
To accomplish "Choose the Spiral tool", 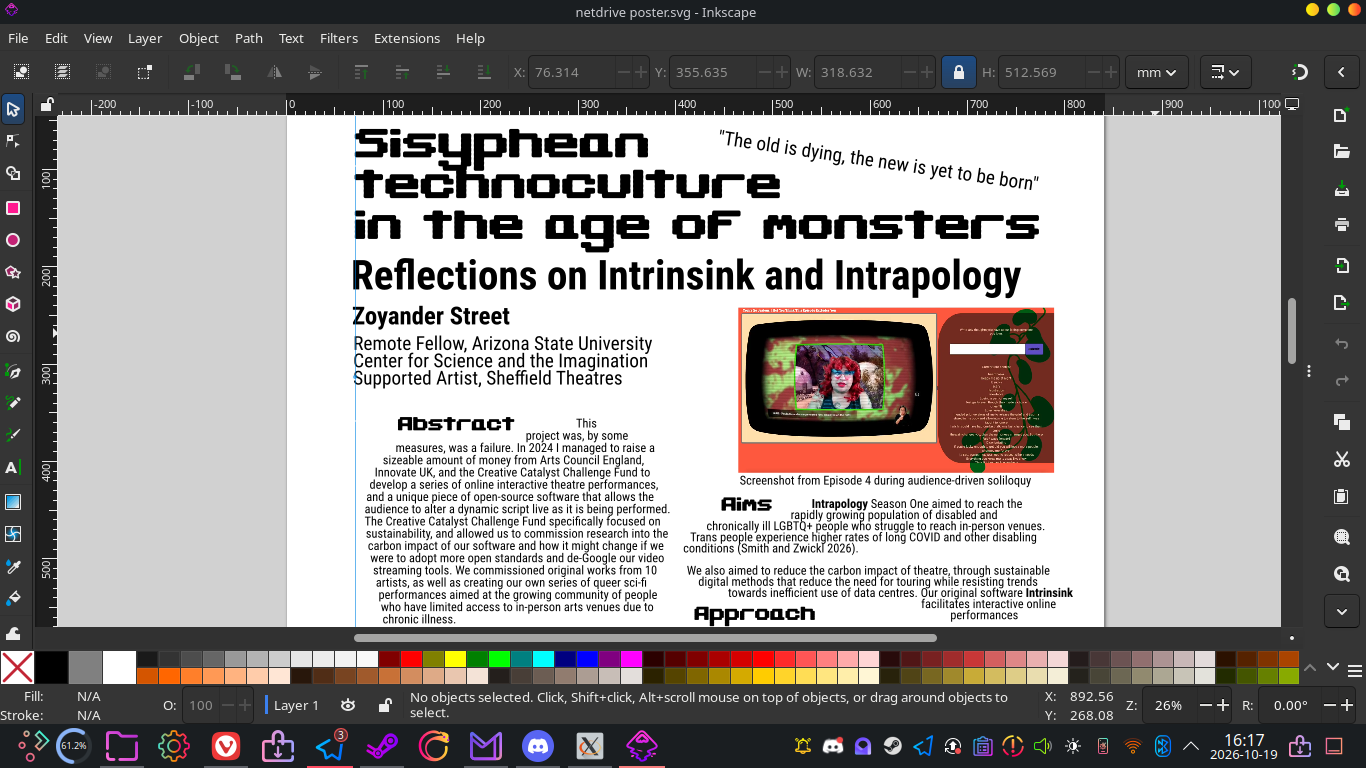I will click(13, 337).
